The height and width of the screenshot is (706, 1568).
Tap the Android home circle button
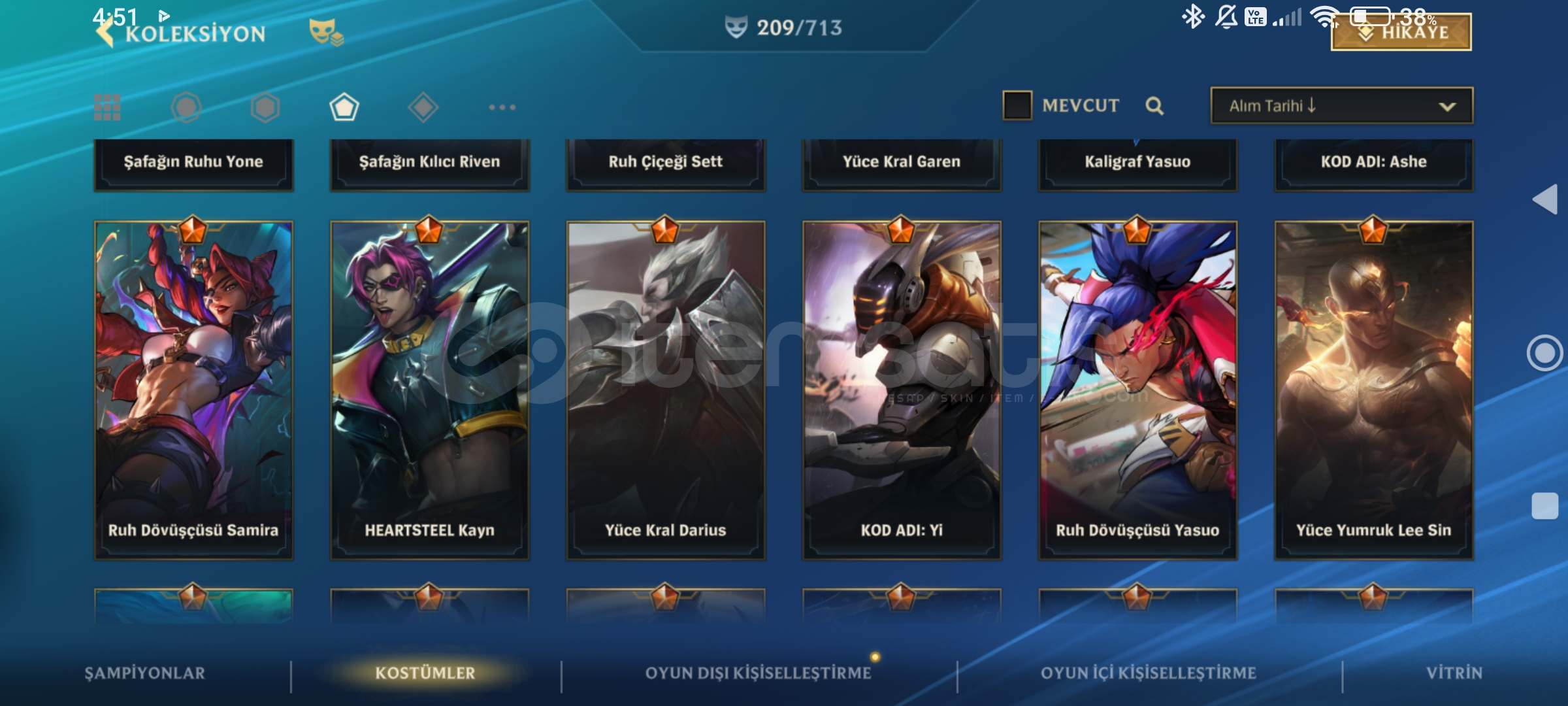click(1545, 353)
